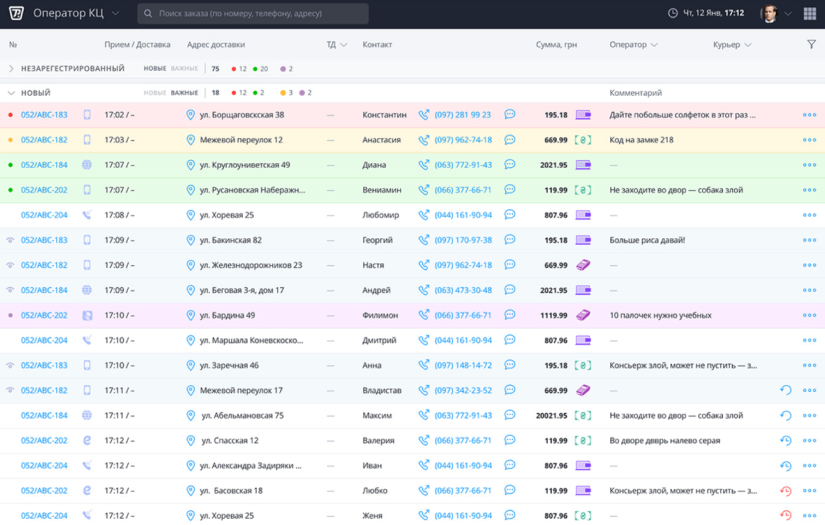This screenshot has width=825, height=525.
Task: Toggle eye icon on ул. Железнодорожников 23 row
Action: tap(10, 265)
